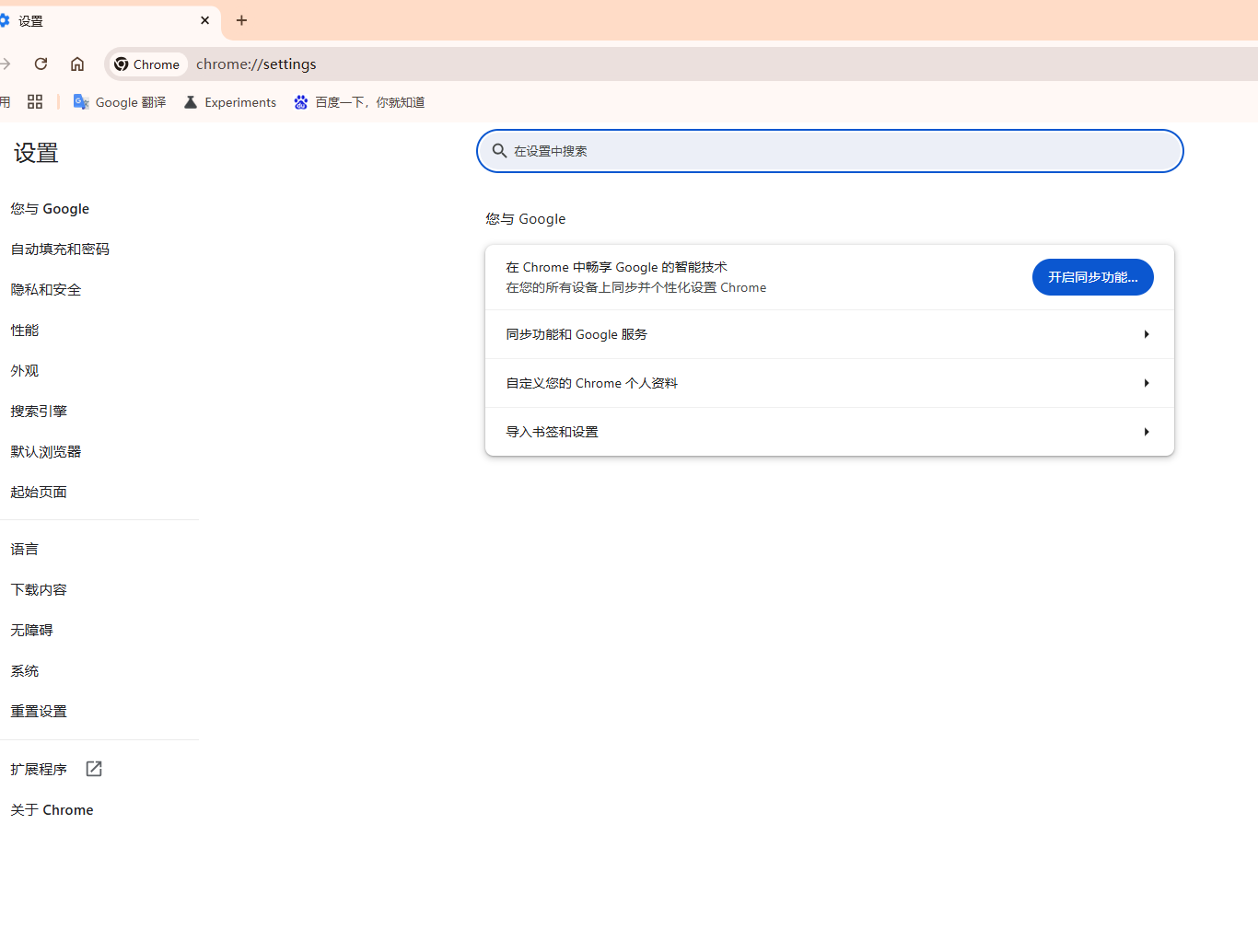Go to 性能 settings section
The width and height of the screenshot is (1258, 952).
(25, 331)
